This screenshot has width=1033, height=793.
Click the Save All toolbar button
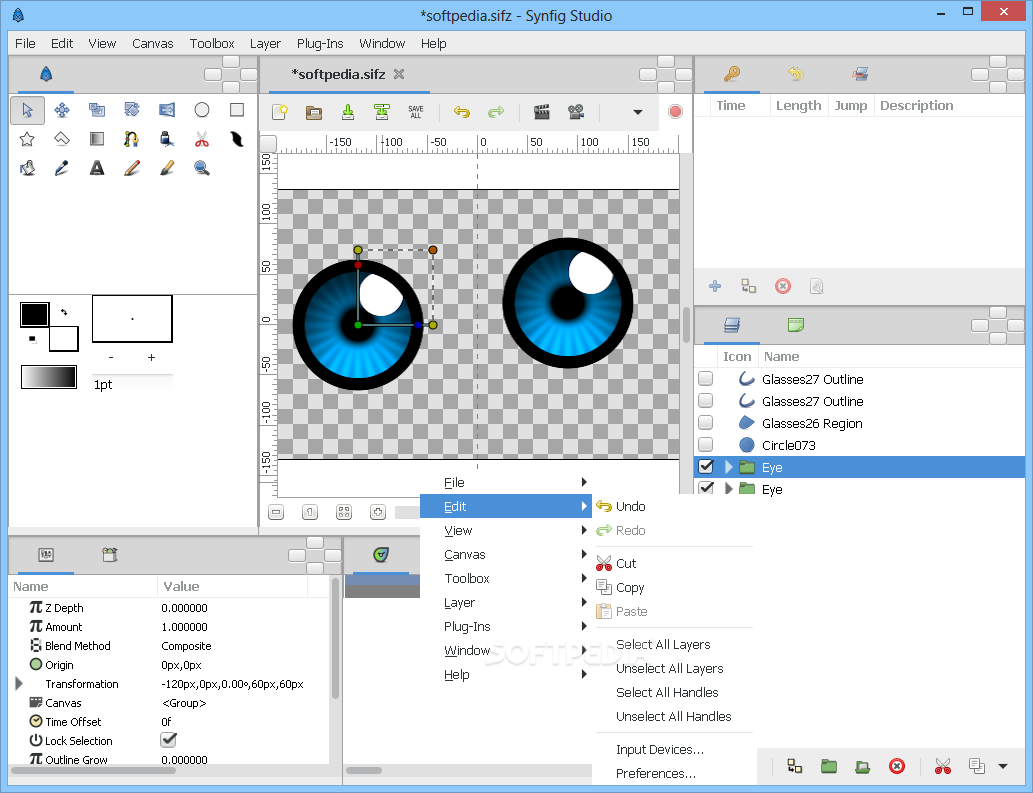pyautogui.click(x=416, y=112)
